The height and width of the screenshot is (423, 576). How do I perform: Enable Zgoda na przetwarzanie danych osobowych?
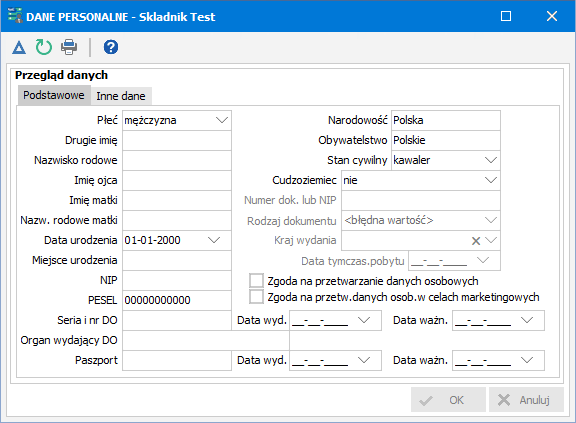coord(256,281)
